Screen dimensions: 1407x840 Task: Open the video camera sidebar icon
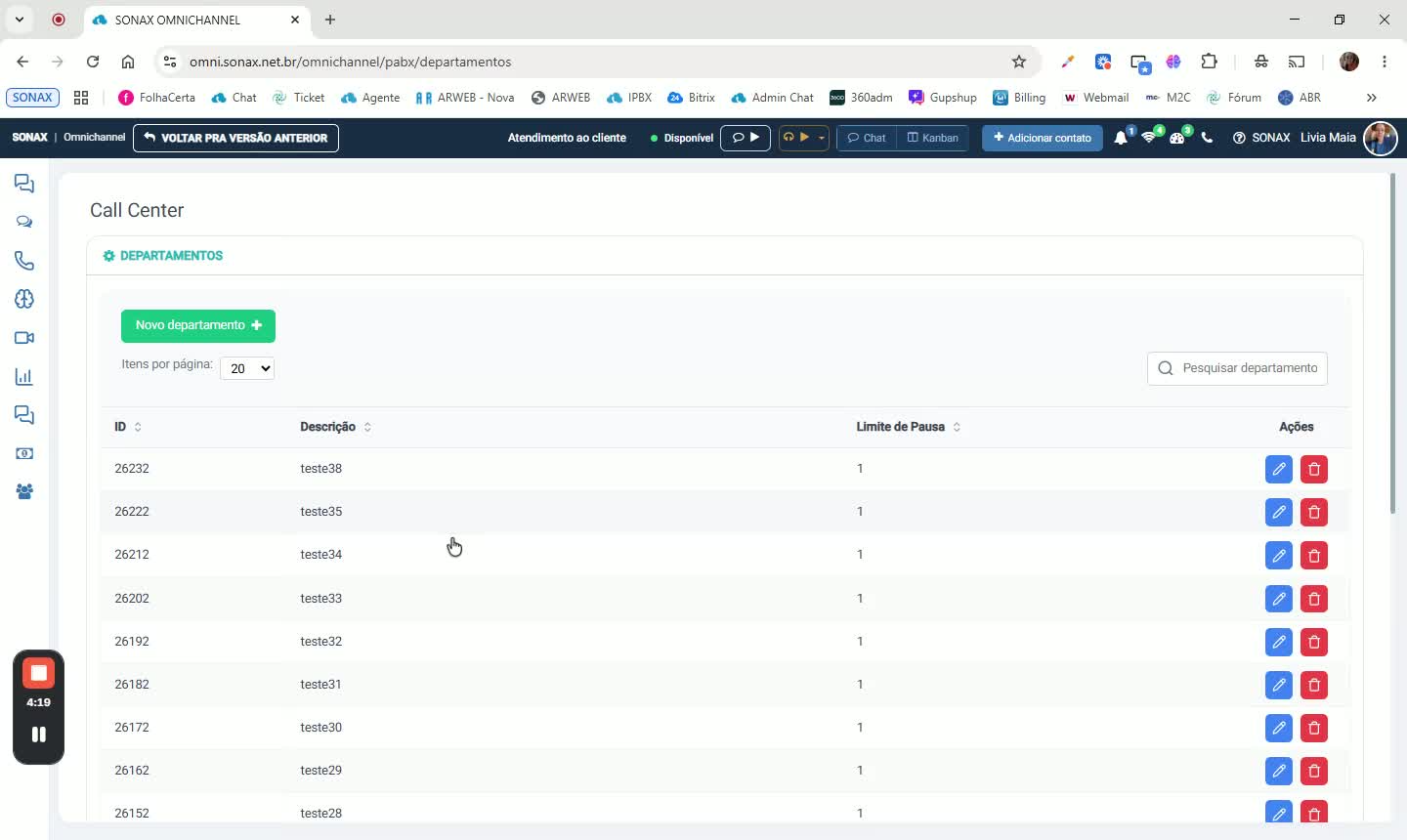24,338
